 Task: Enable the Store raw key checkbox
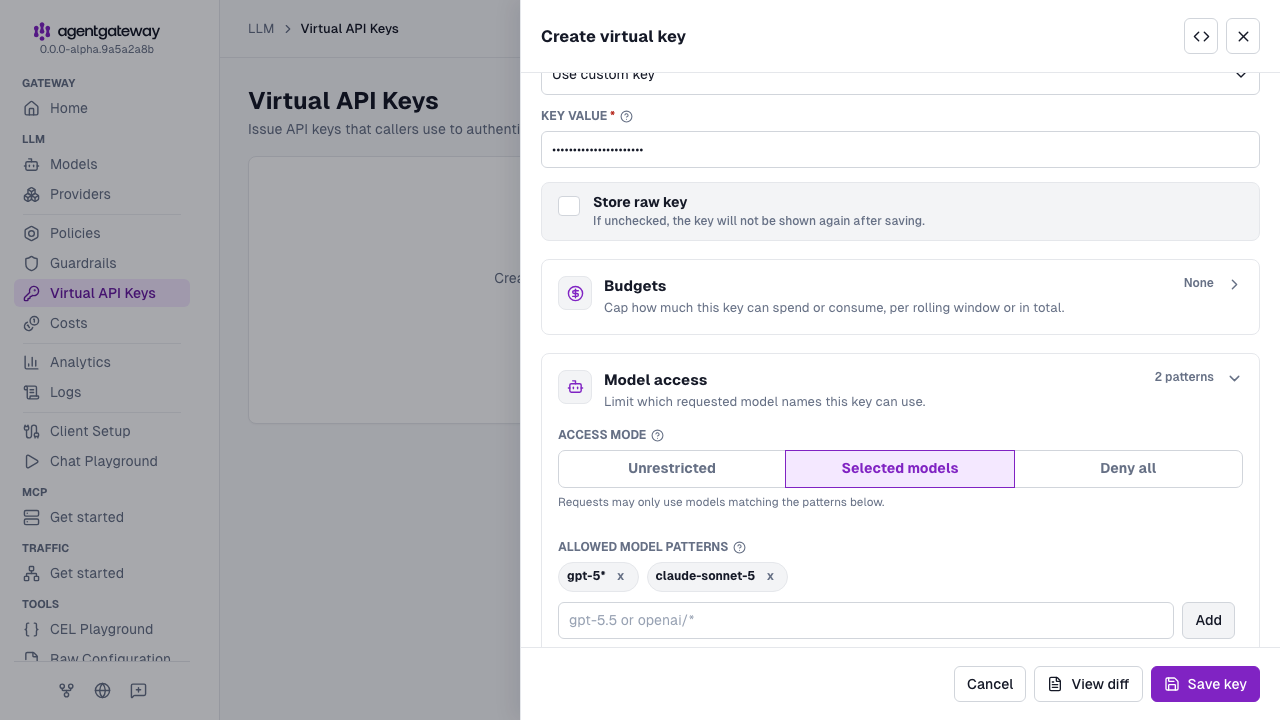pos(569,206)
